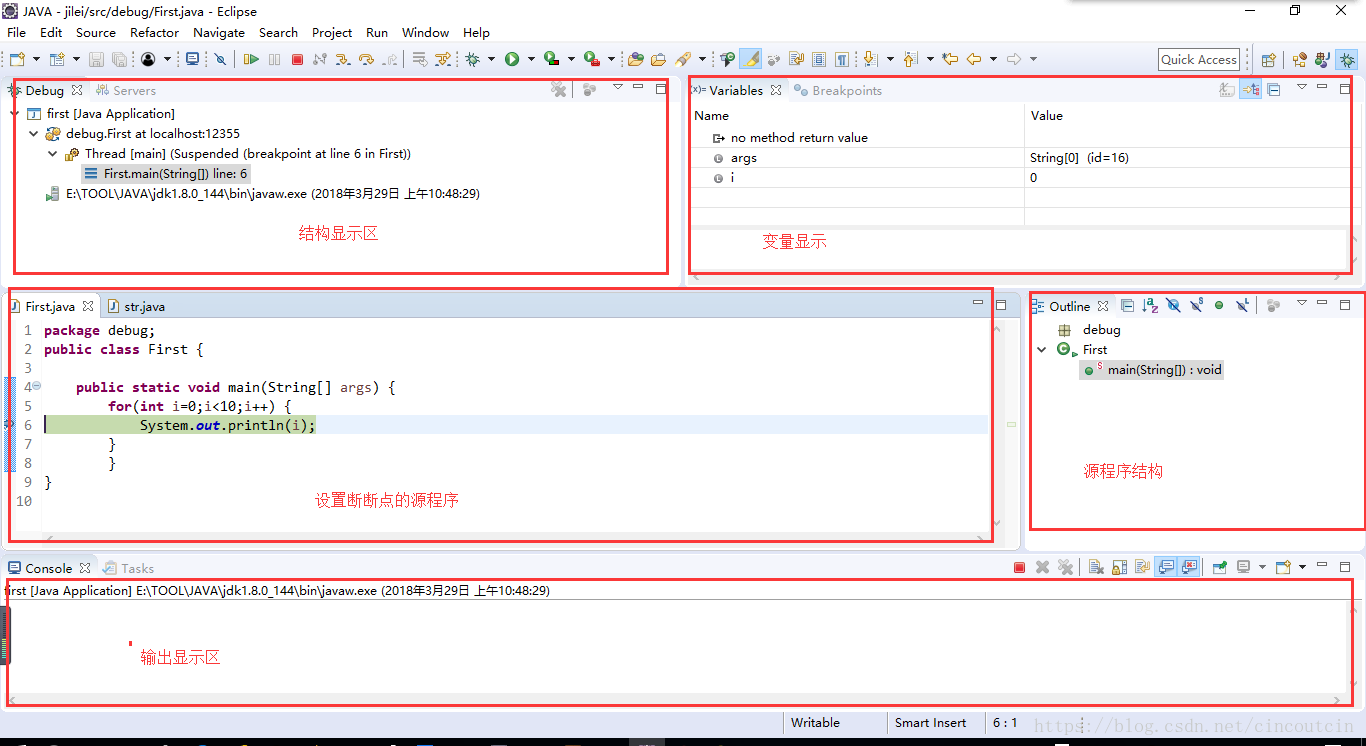Toggle alphabetical sort in Outline view

(1150, 306)
